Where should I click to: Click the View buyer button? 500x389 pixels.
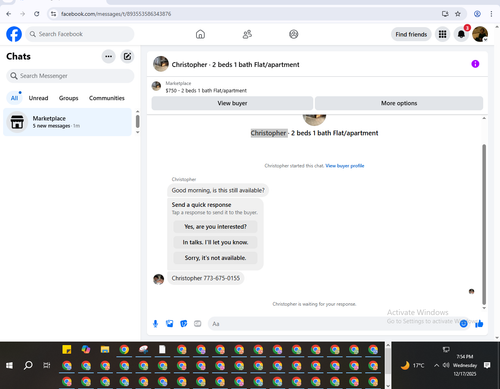pos(232,103)
